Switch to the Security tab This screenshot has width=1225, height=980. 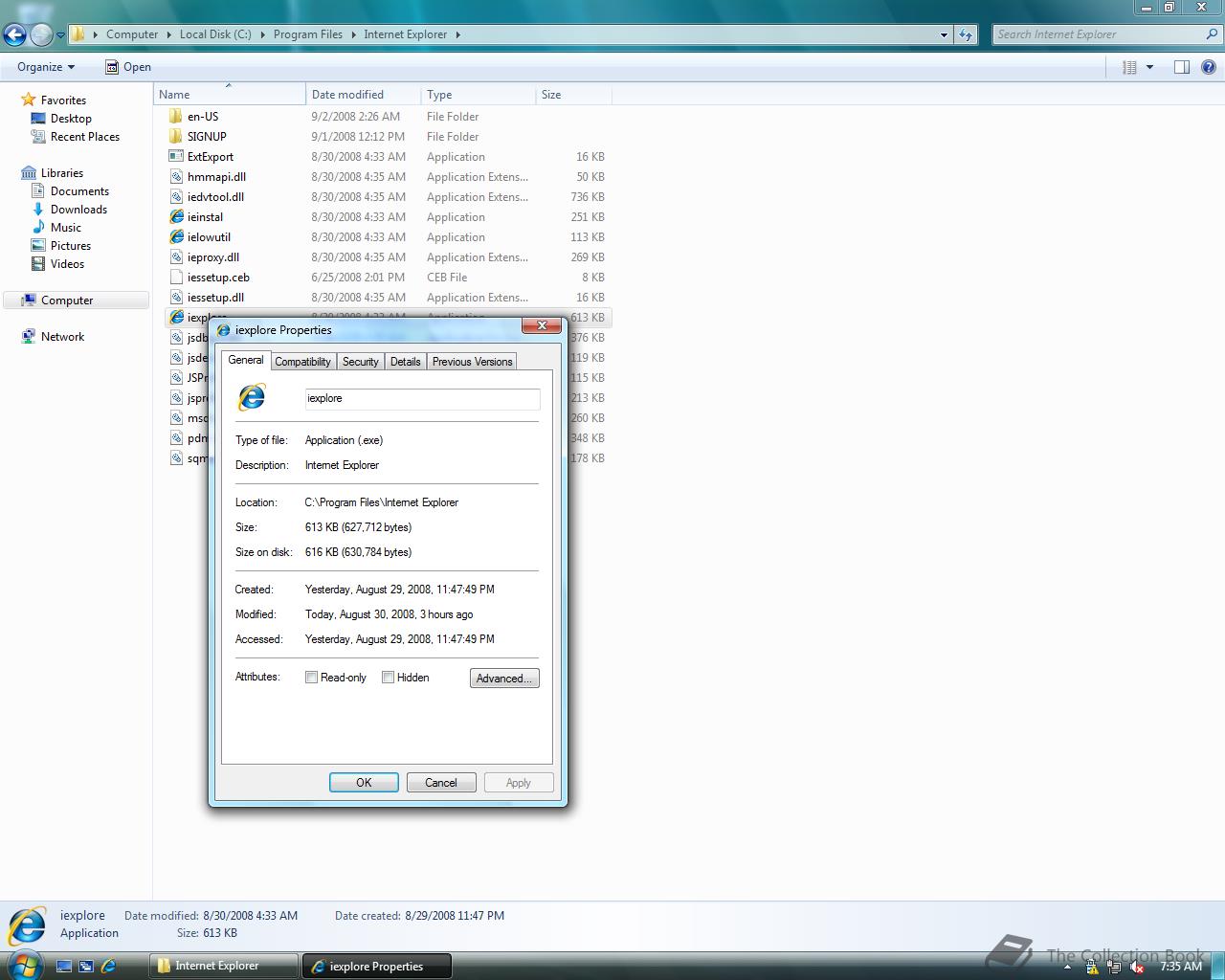[x=360, y=362]
